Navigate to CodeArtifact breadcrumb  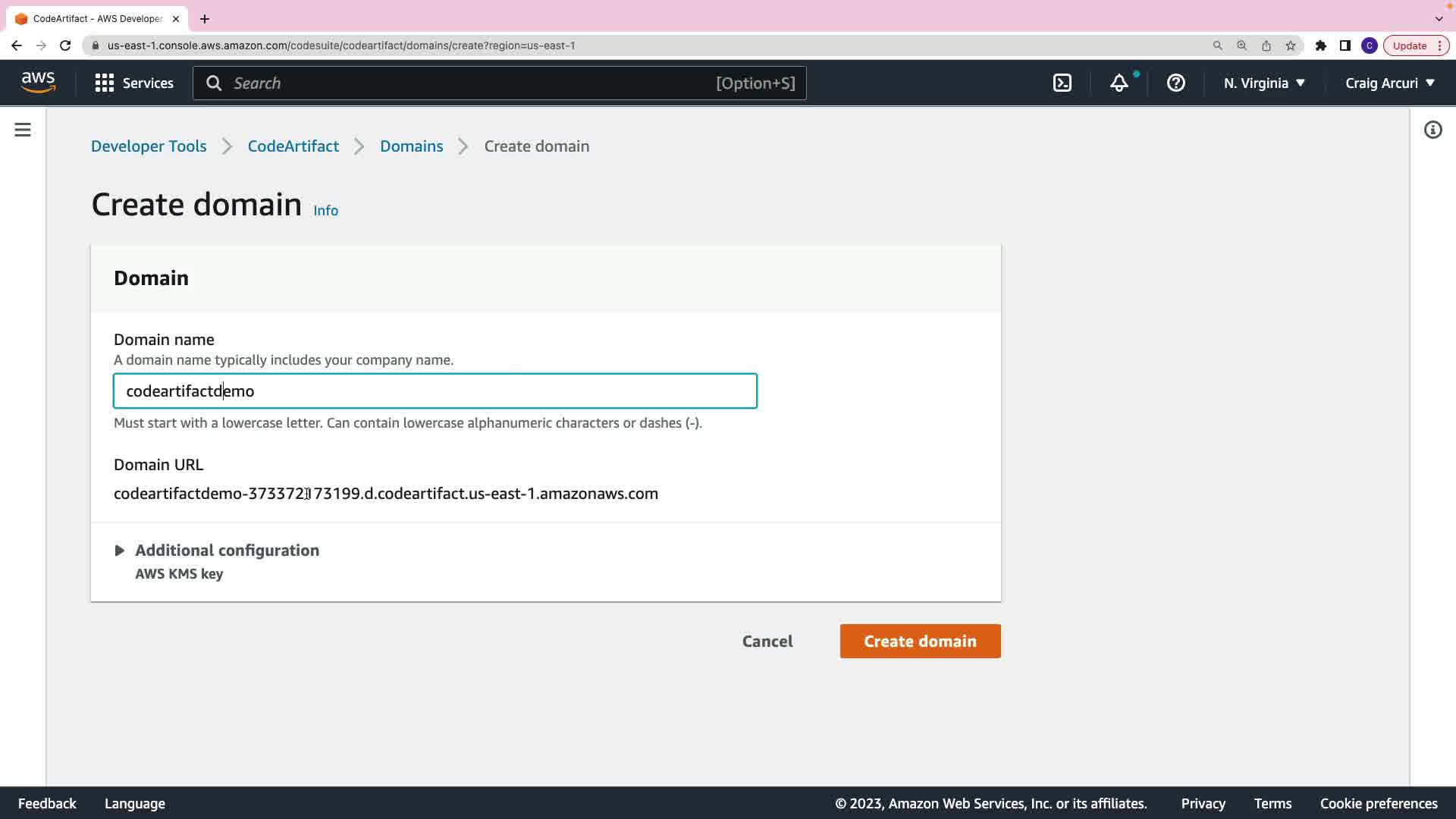pyautogui.click(x=293, y=146)
